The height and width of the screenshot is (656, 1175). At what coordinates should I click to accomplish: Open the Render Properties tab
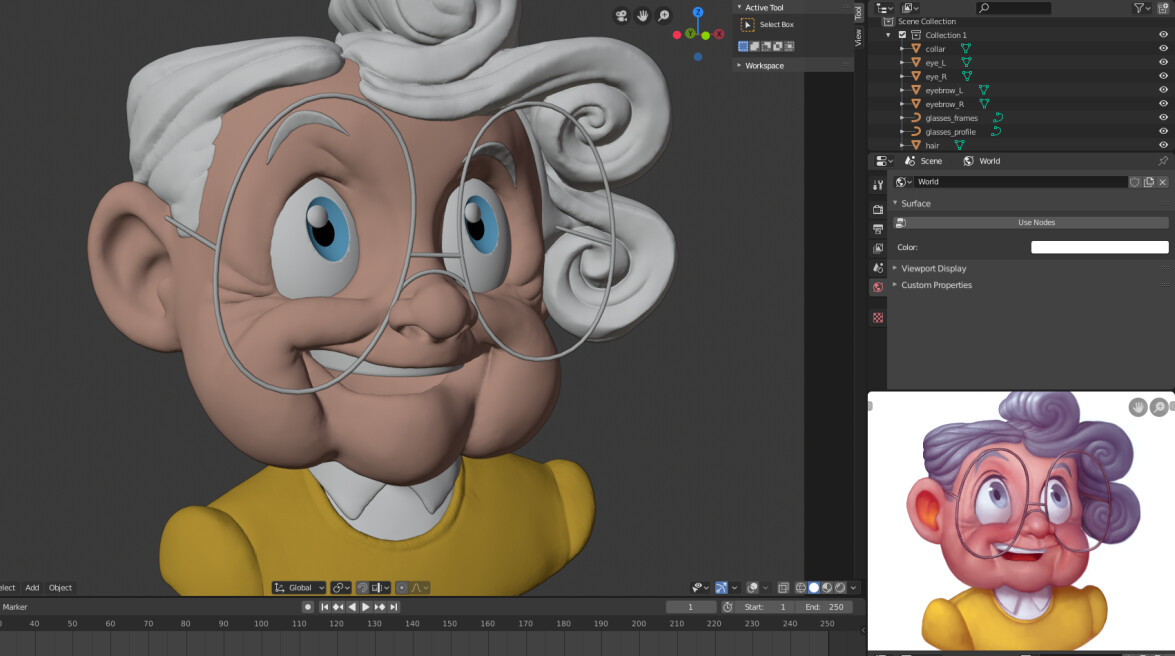click(877, 209)
